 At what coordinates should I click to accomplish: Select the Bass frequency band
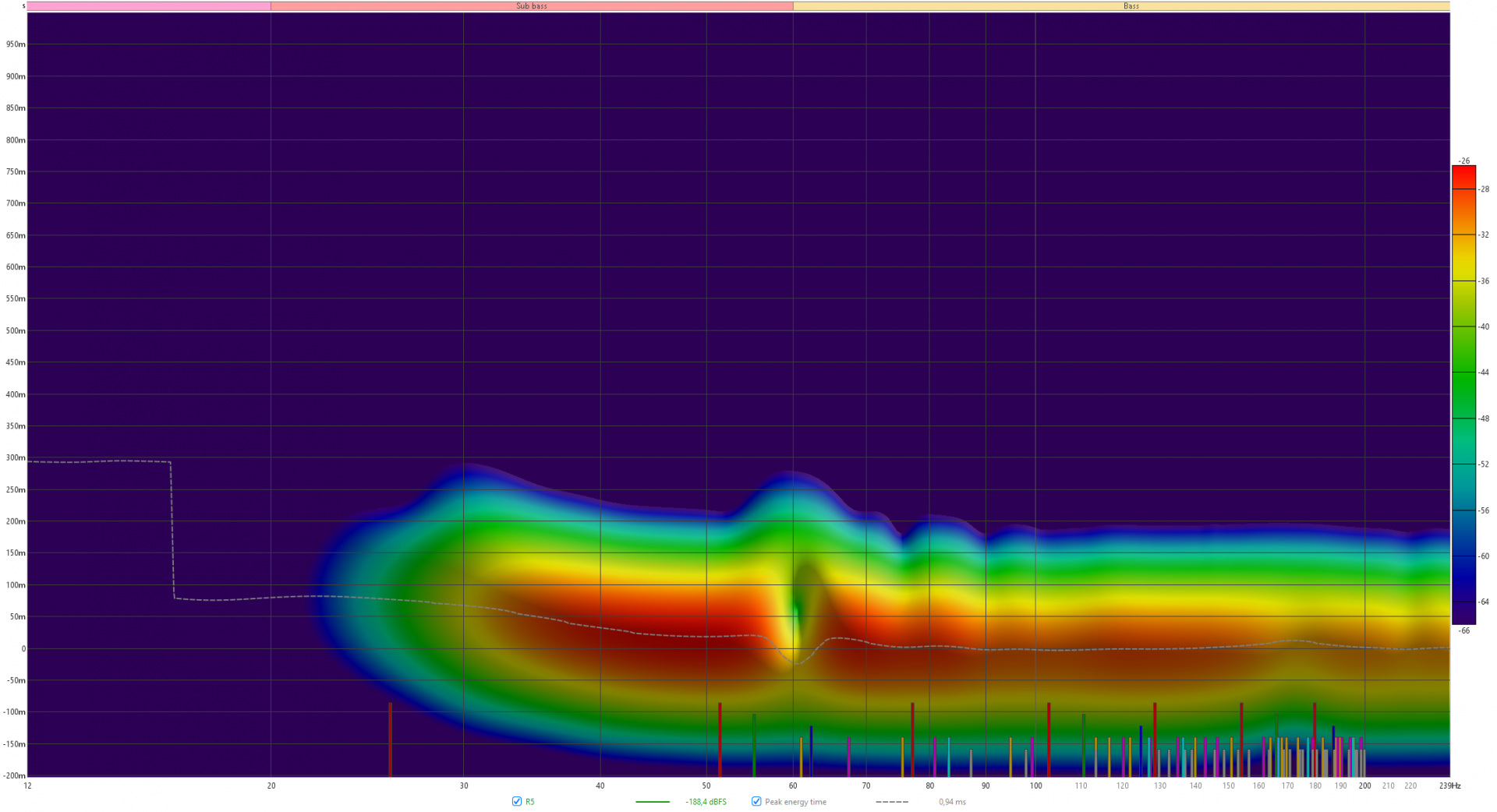pyautogui.click(x=1131, y=6)
